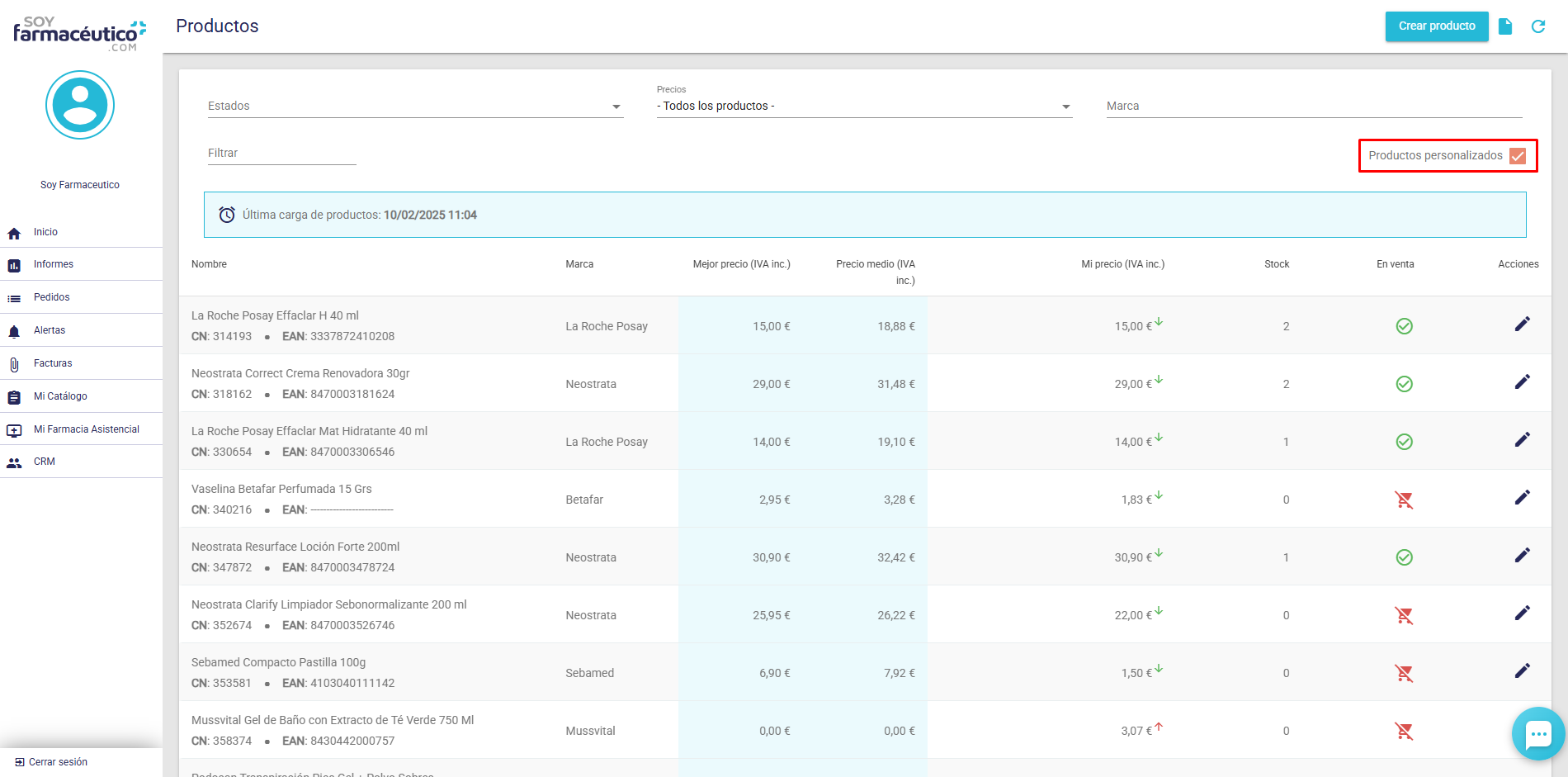This screenshot has width=1568, height=777.
Task: Uncheck Productos personalizados checkbox
Action: pyautogui.click(x=1518, y=156)
